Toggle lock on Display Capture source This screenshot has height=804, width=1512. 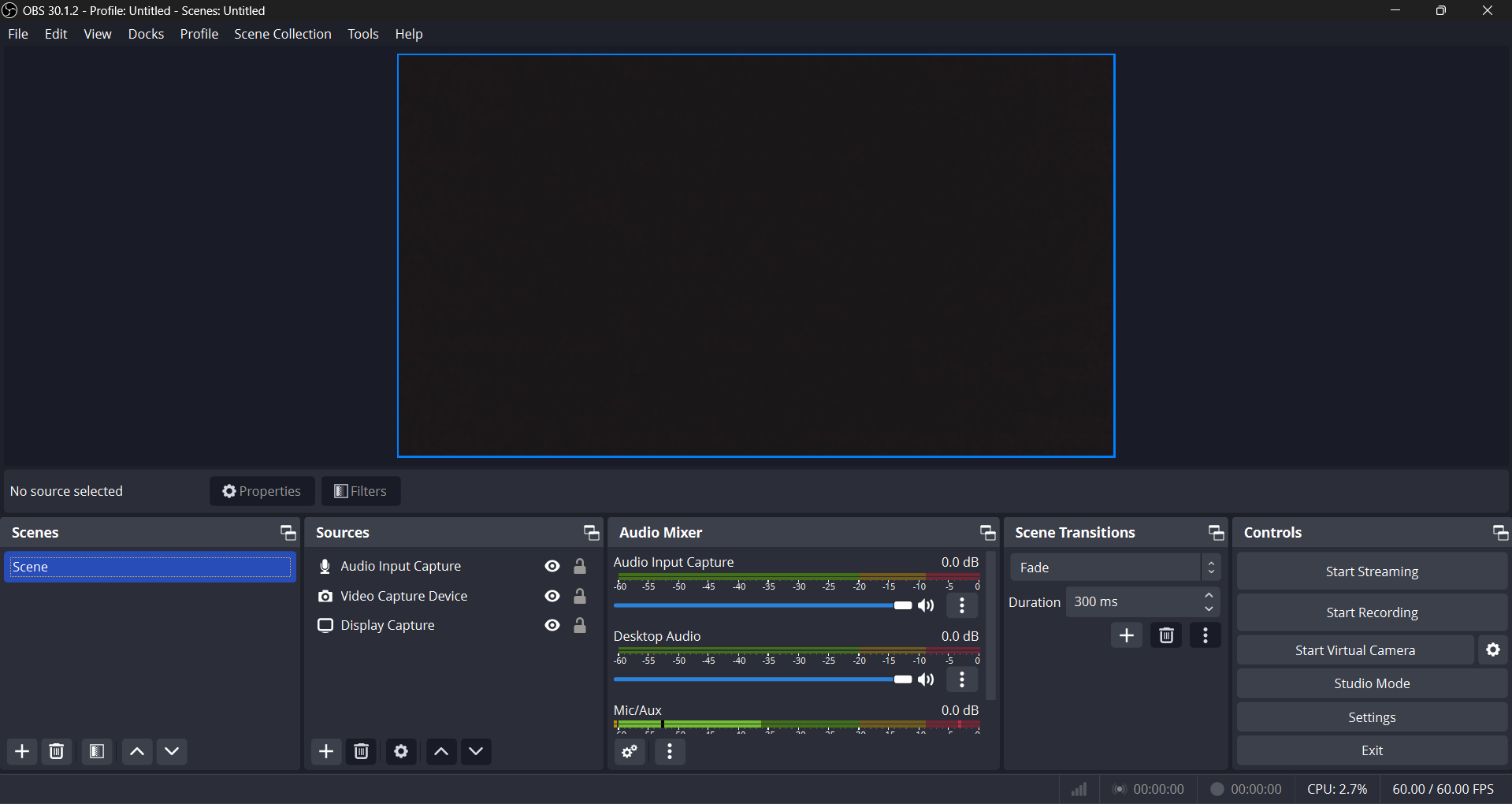pyautogui.click(x=580, y=625)
